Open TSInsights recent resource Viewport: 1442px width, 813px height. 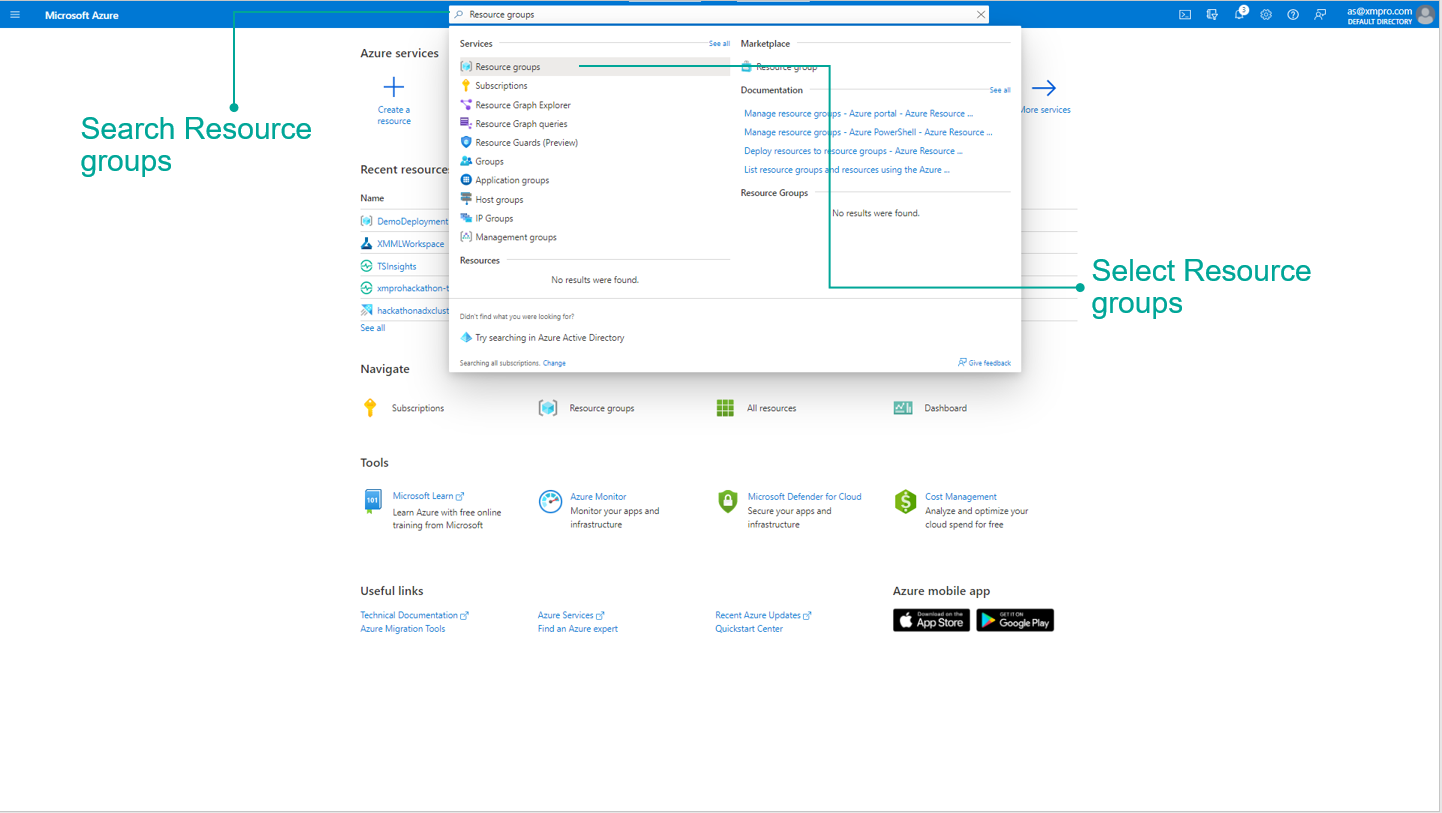pos(396,267)
